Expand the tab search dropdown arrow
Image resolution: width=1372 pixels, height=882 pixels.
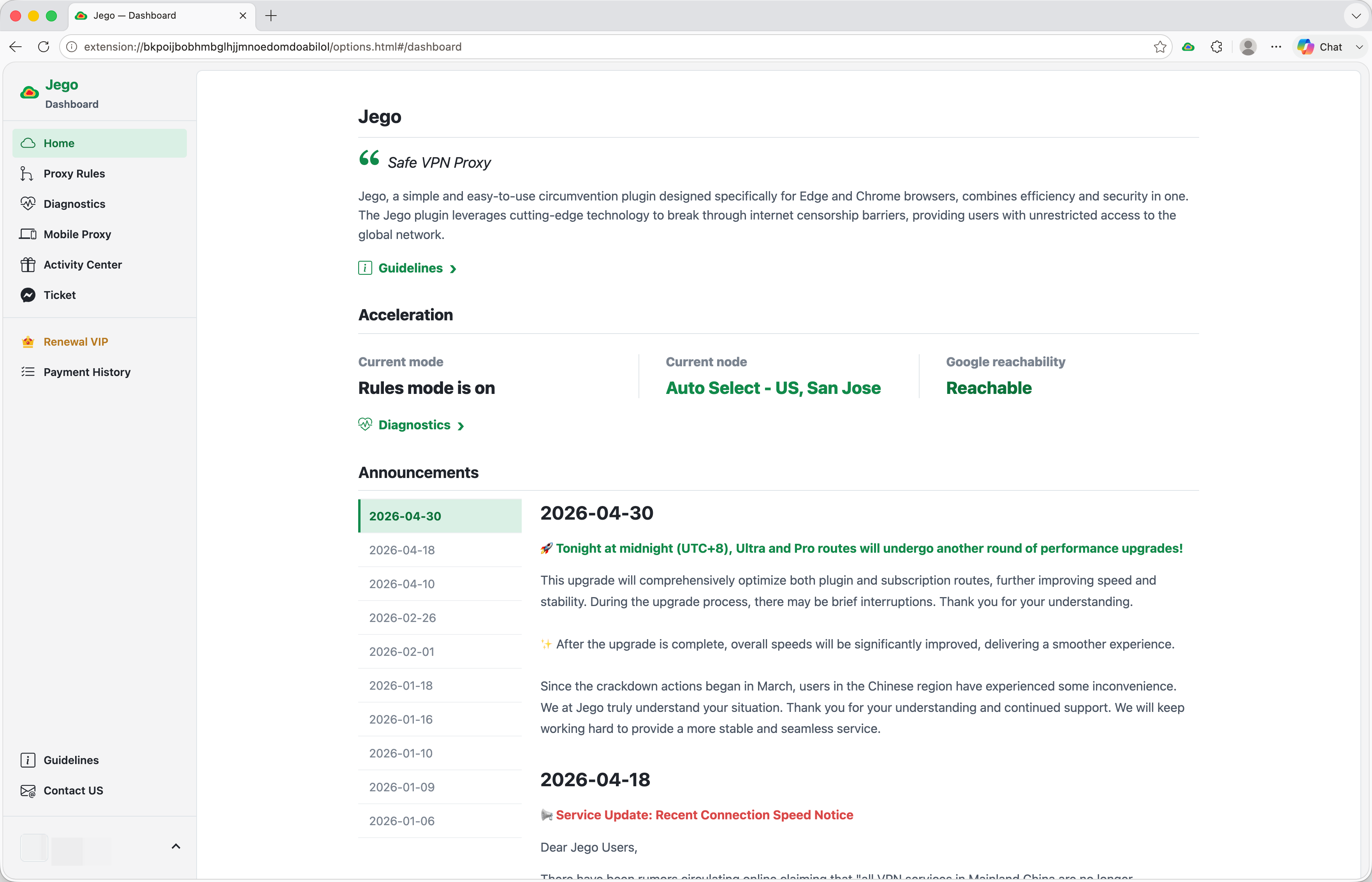1356,16
